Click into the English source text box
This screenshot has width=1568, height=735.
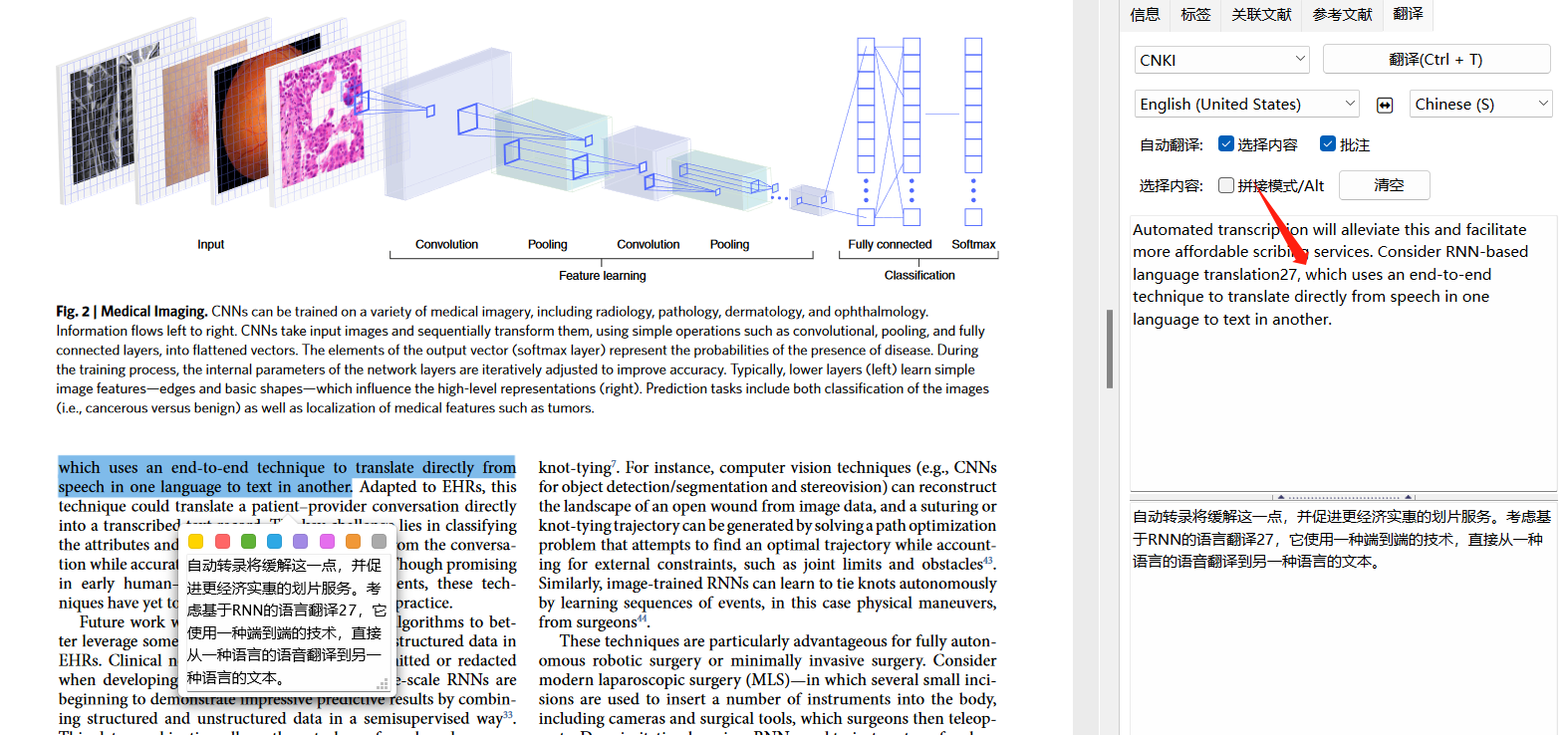click(1343, 353)
